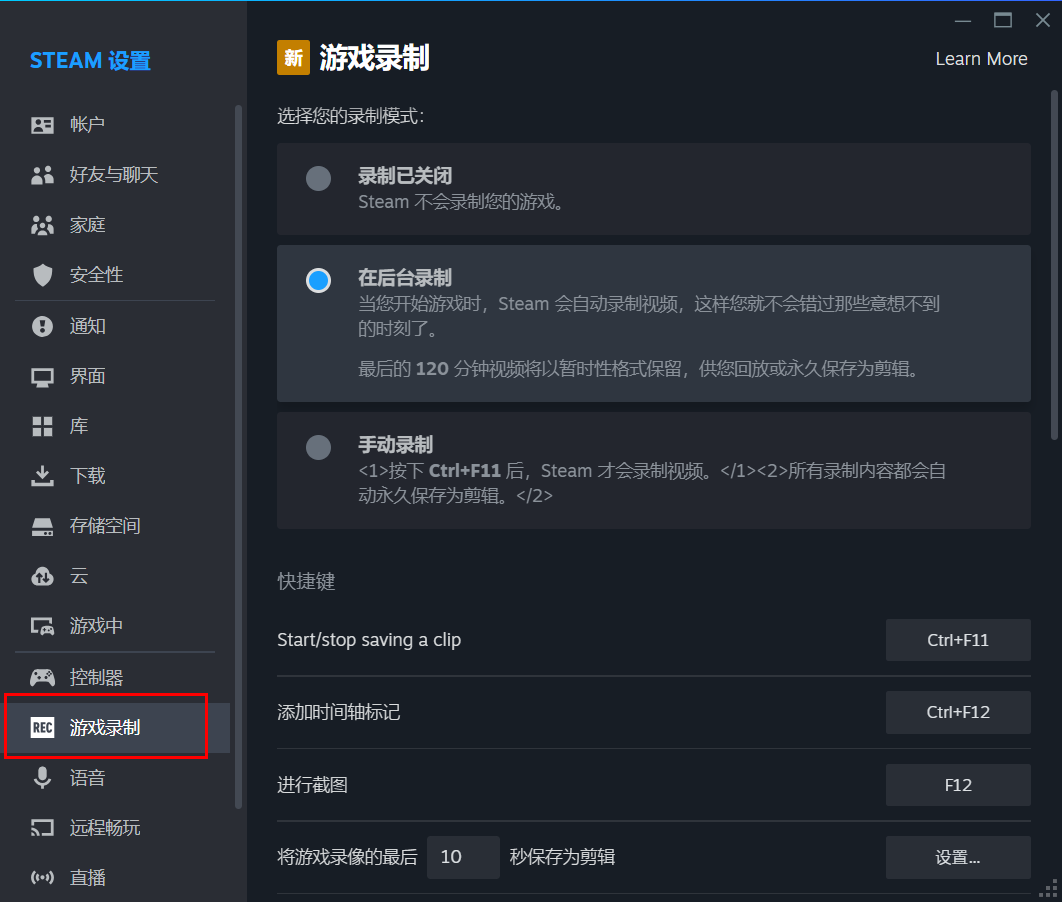Select the Record in Background (在后台录制) option
The width and height of the screenshot is (1062, 902).
318,281
